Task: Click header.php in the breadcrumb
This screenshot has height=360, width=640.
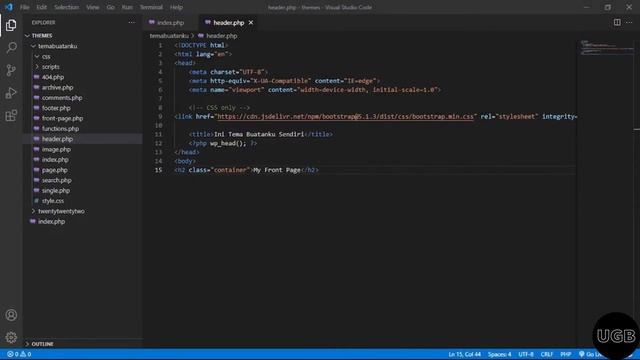Action: pyautogui.click(x=222, y=36)
